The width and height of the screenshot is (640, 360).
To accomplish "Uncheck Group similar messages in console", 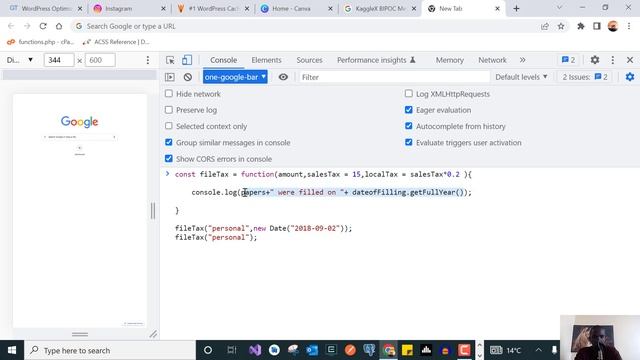I will click(169, 142).
